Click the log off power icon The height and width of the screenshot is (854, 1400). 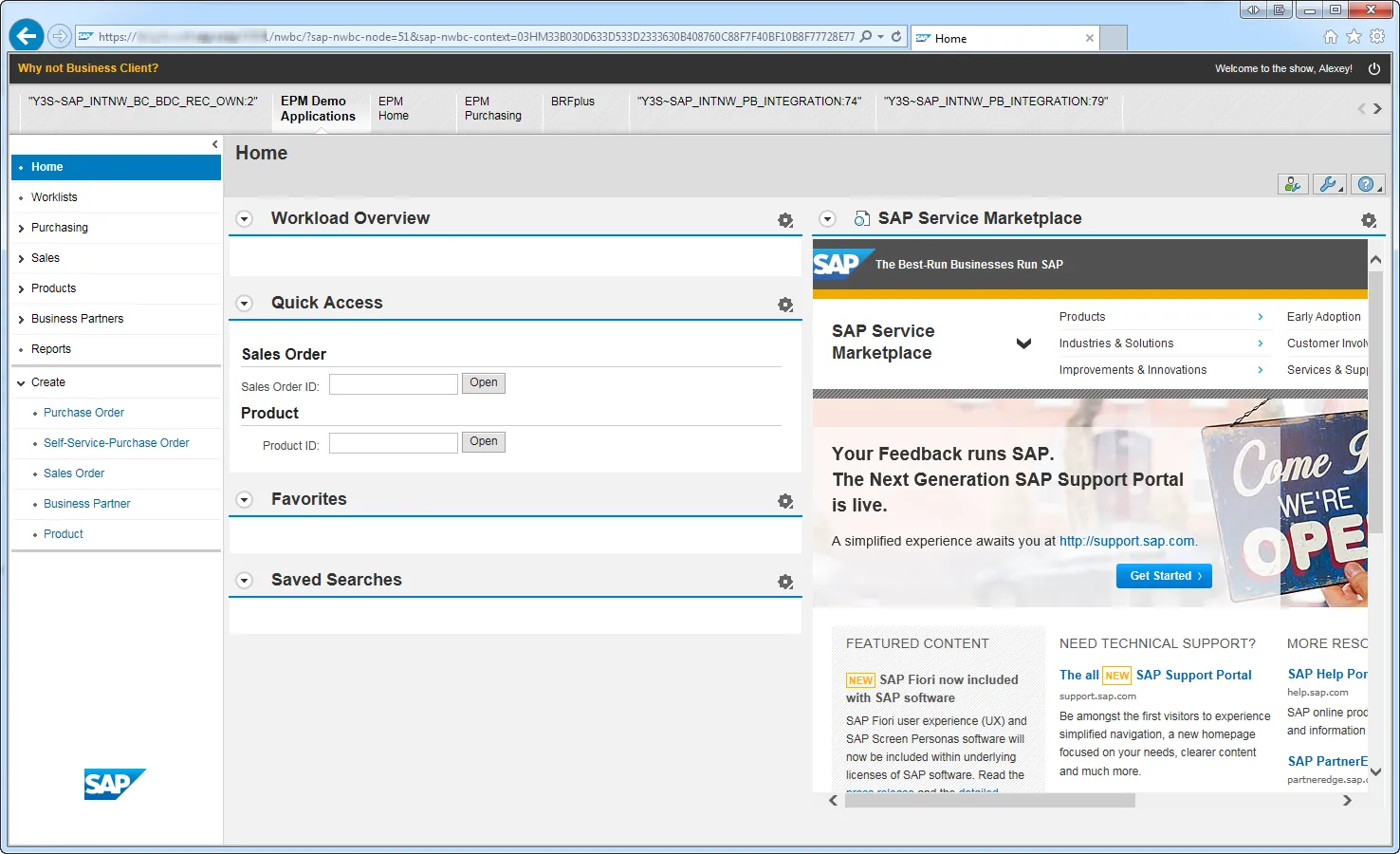1373,68
